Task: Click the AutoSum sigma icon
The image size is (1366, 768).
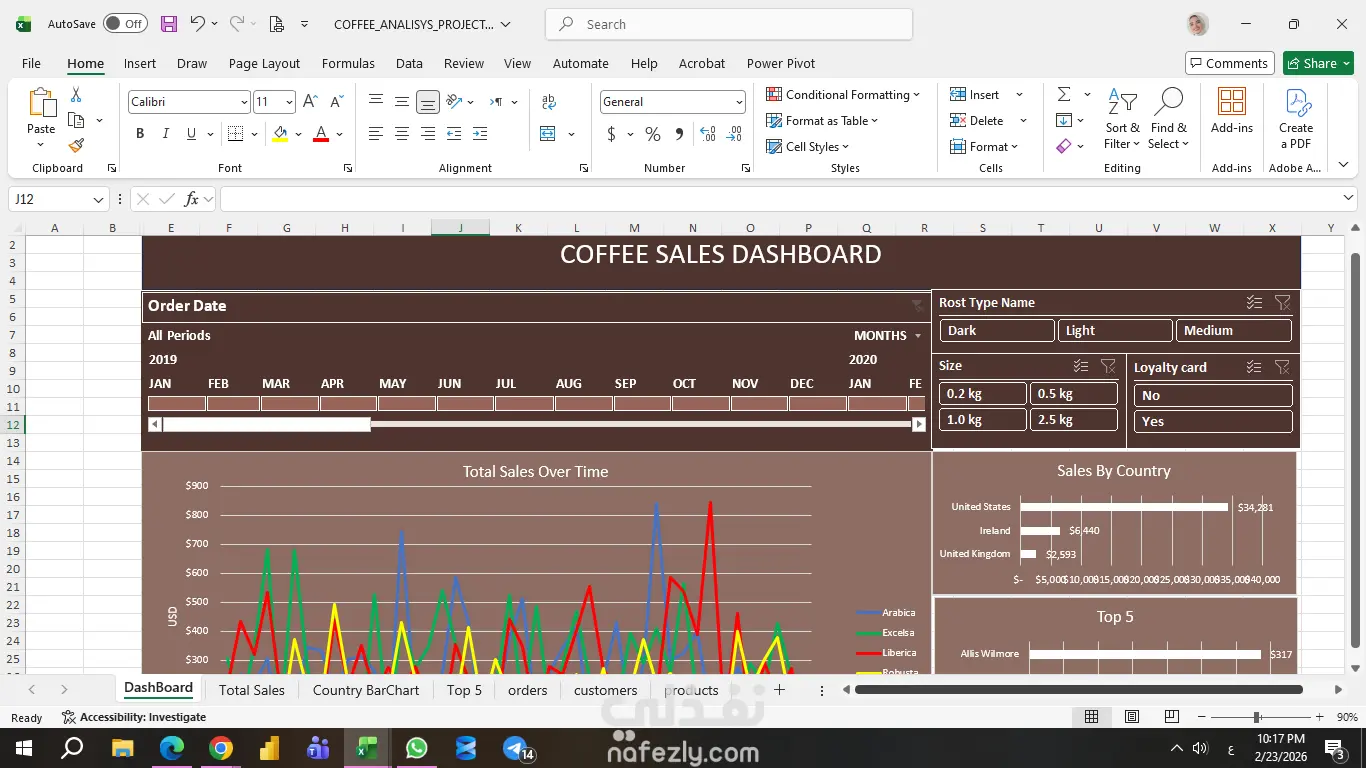Action: click(x=1064, y=94)
